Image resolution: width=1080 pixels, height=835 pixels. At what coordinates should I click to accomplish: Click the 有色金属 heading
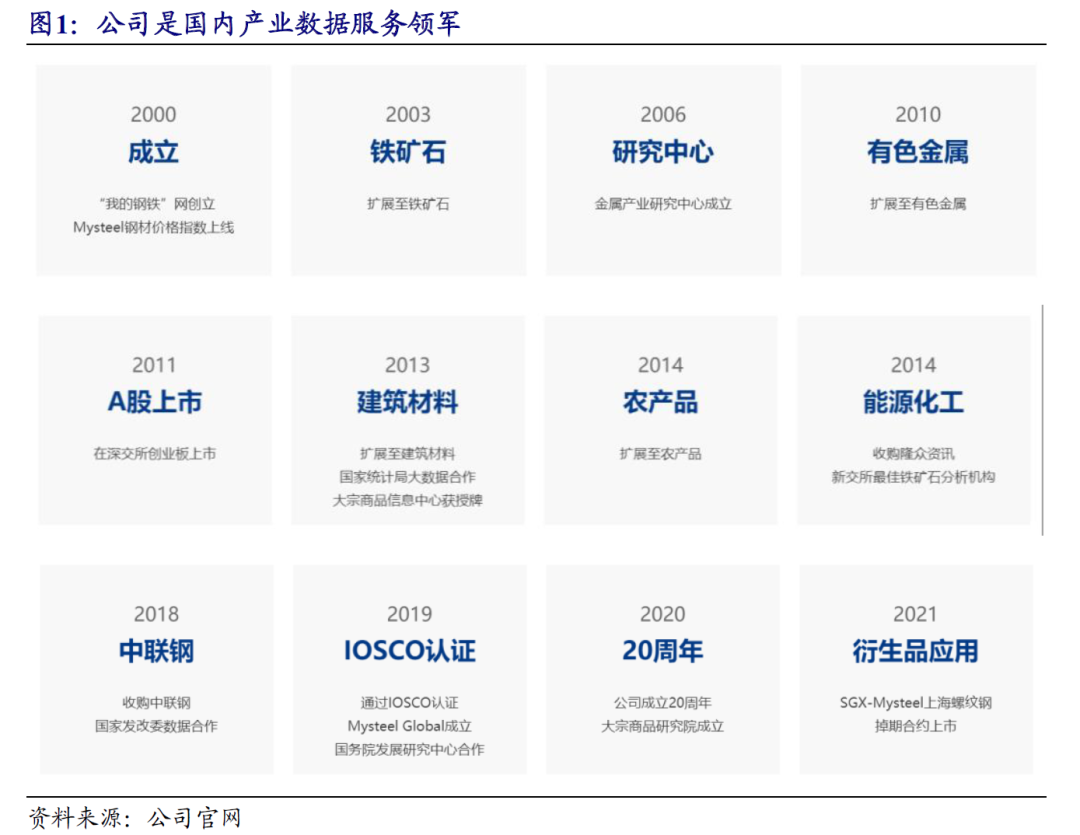pos(918,152)
